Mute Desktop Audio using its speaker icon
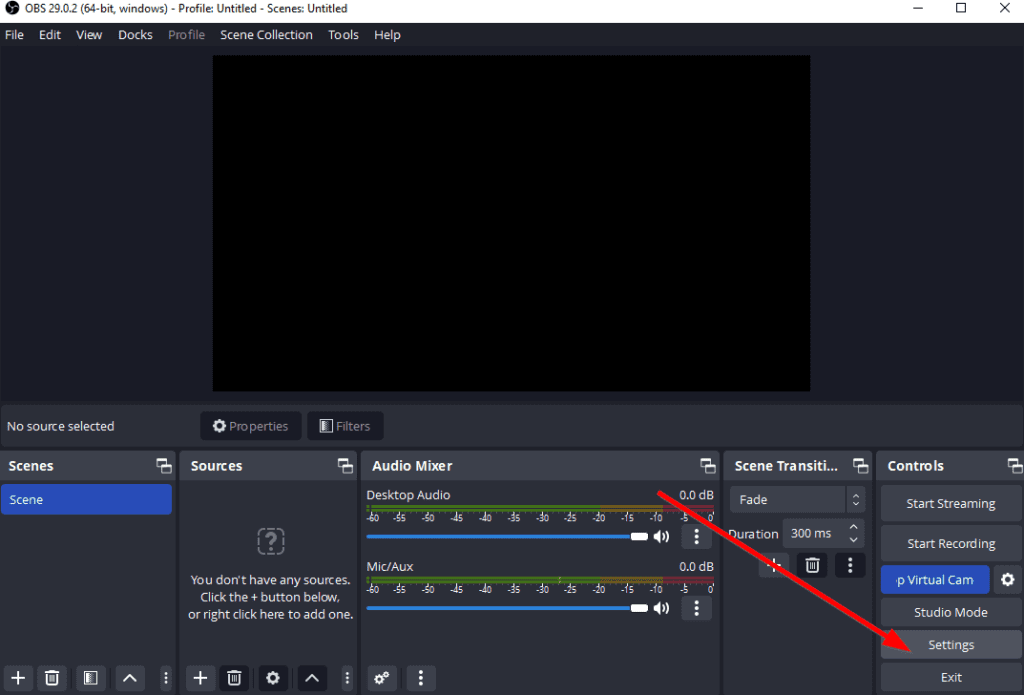Screen dimensions: 1024x695 661,536
